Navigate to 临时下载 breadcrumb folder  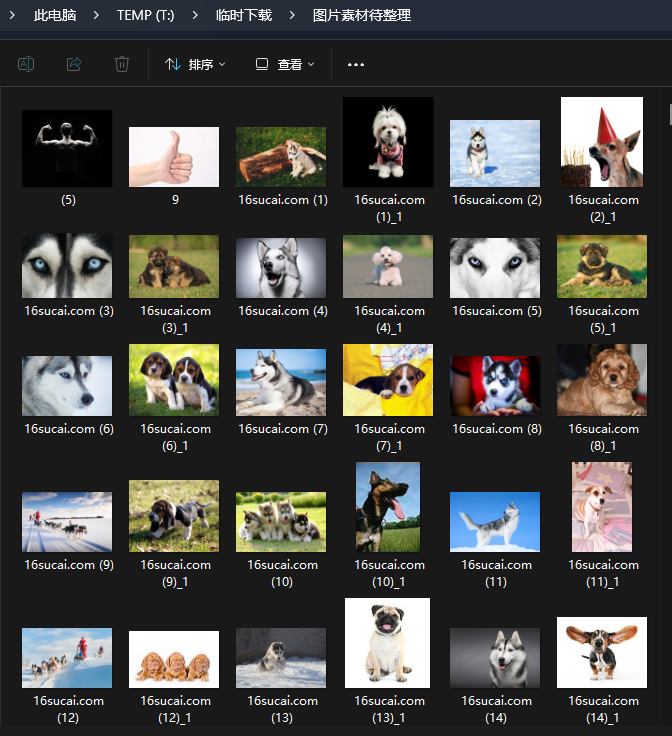244,15
